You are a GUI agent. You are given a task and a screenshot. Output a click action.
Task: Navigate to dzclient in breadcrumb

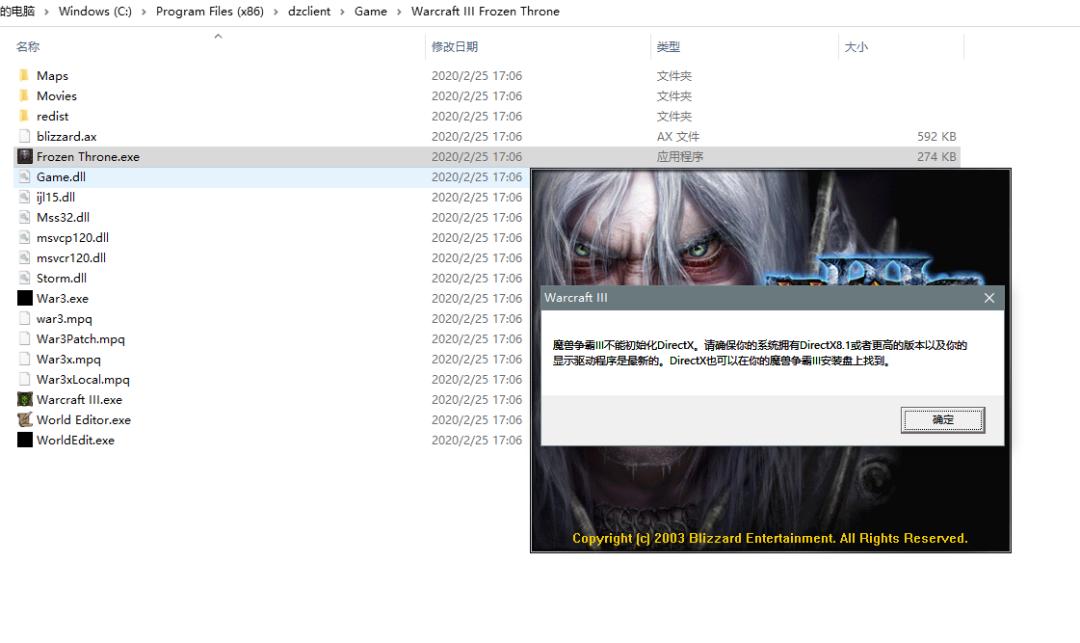309,11
